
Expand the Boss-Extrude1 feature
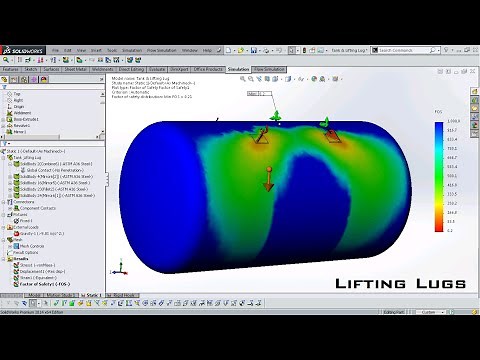tap(4, 119)
